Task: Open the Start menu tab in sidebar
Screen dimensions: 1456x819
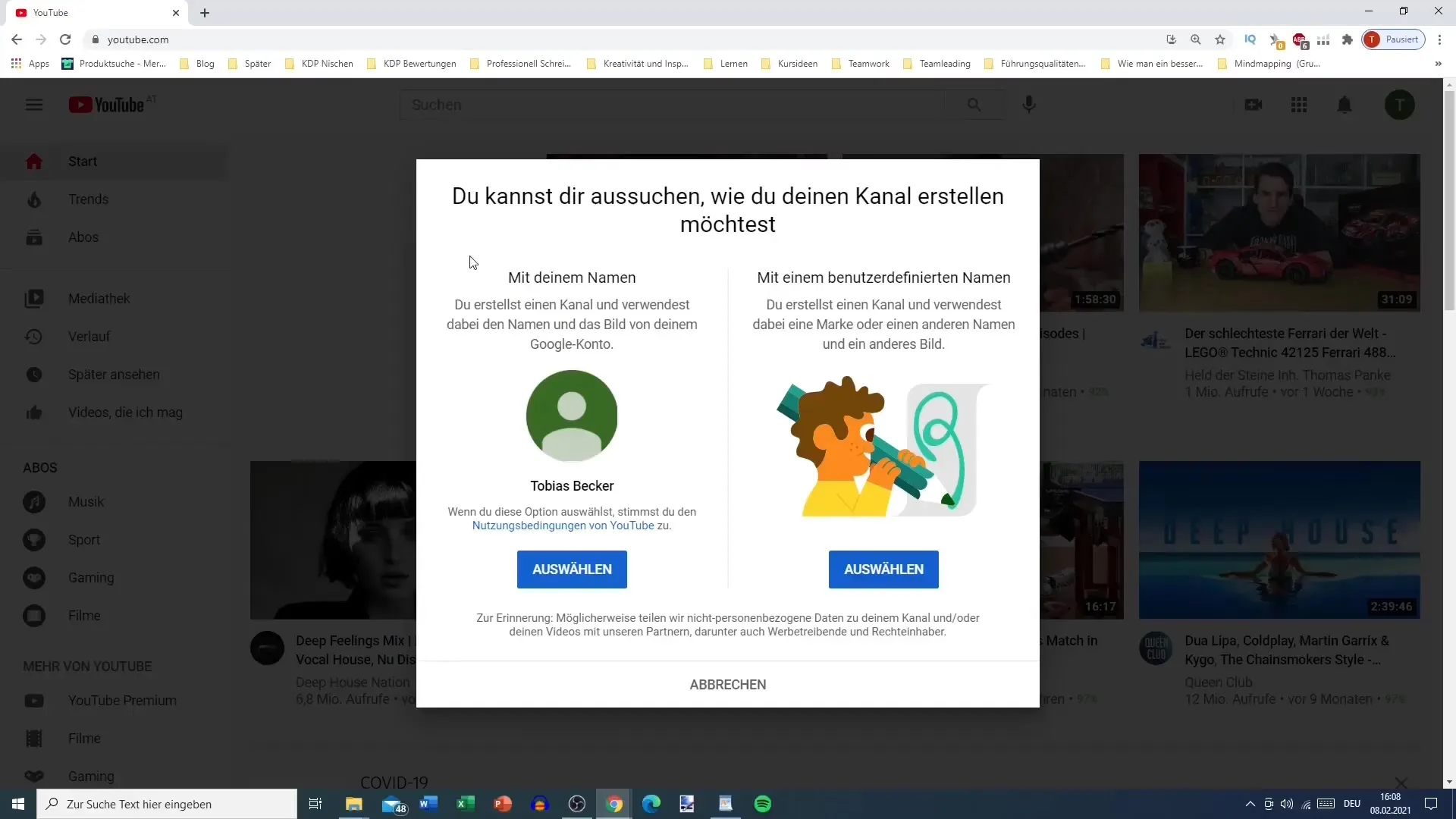Action: point(82,161)
